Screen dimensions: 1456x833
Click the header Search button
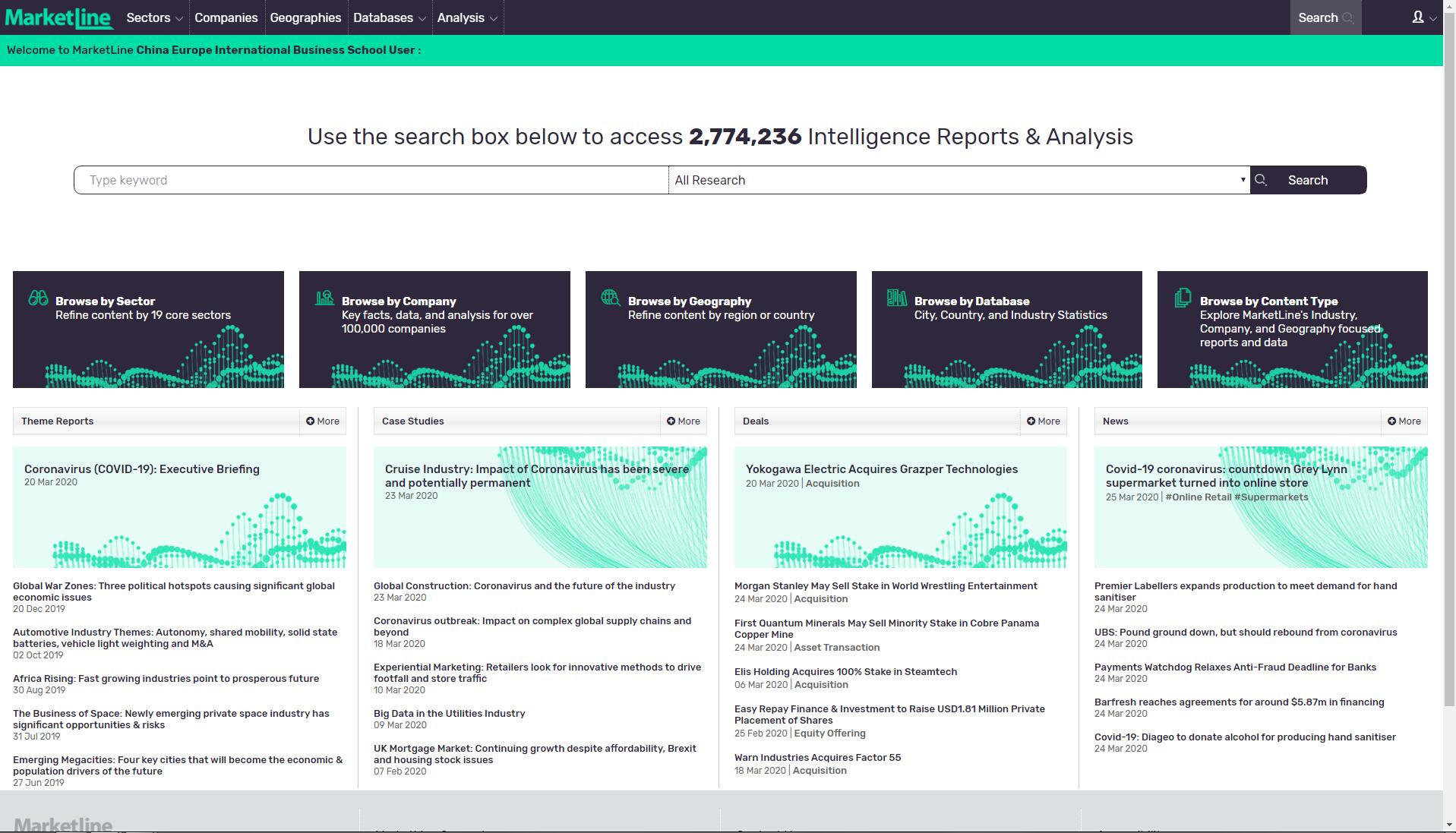(x=1325, y=17)
